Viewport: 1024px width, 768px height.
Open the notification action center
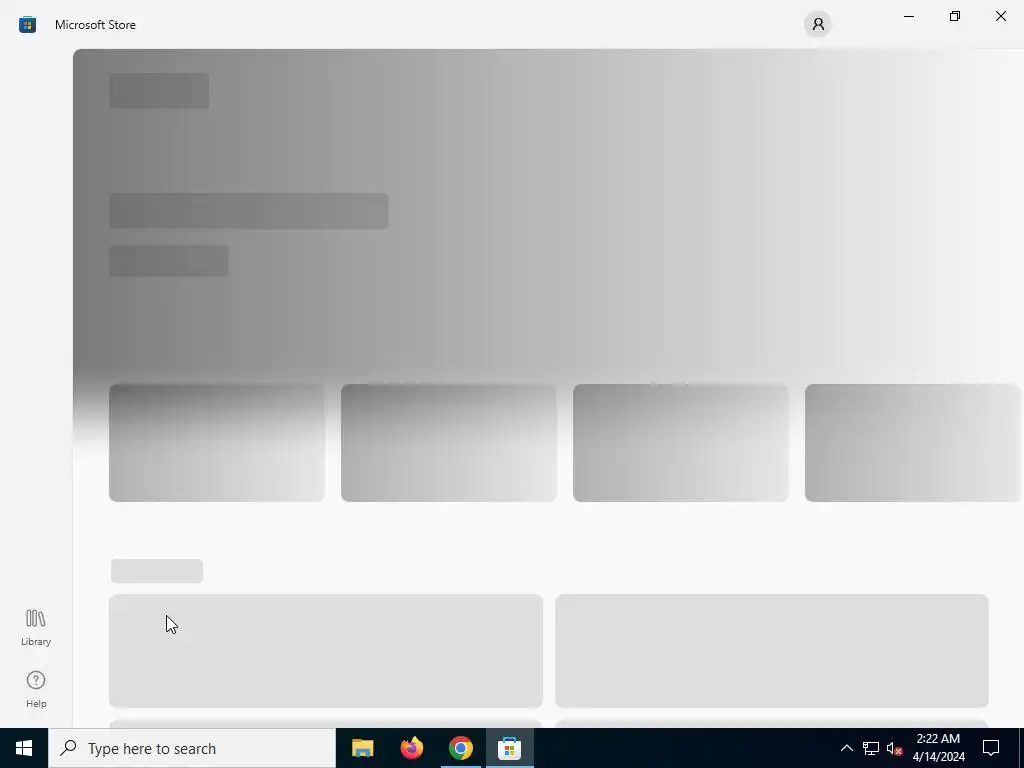991,748
